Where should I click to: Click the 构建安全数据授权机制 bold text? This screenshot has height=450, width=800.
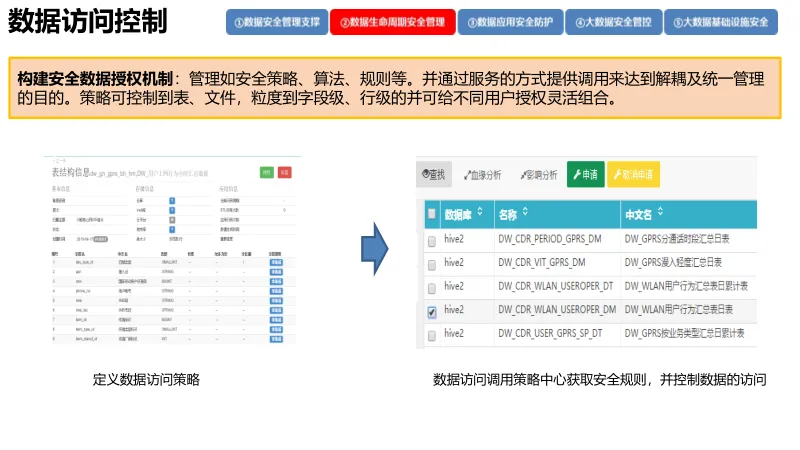(95, 79)
